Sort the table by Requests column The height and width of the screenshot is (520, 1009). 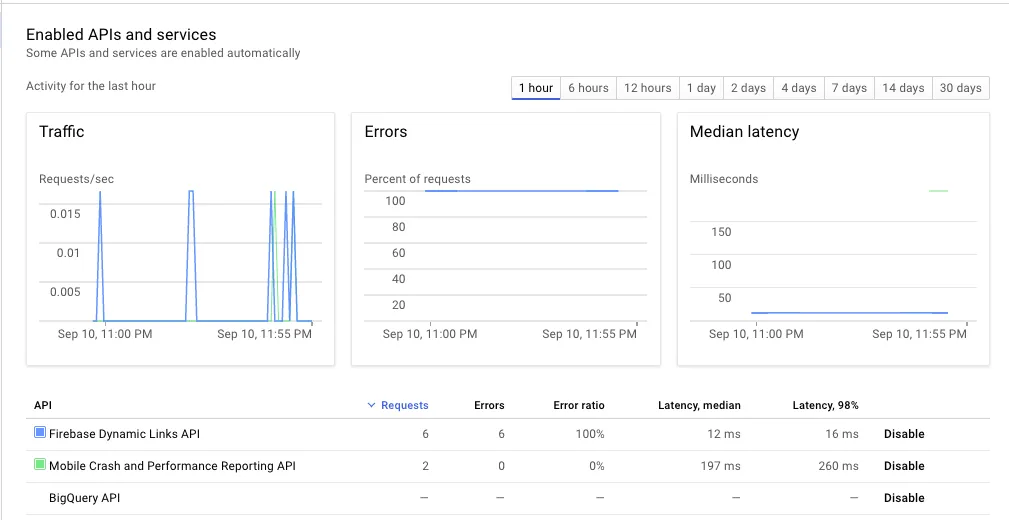point(405,405)
